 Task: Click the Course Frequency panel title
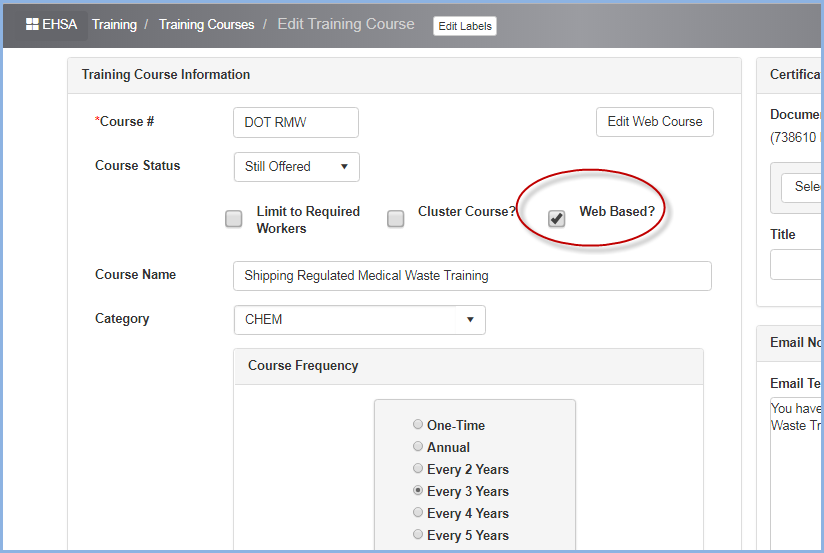coord(303,366)
